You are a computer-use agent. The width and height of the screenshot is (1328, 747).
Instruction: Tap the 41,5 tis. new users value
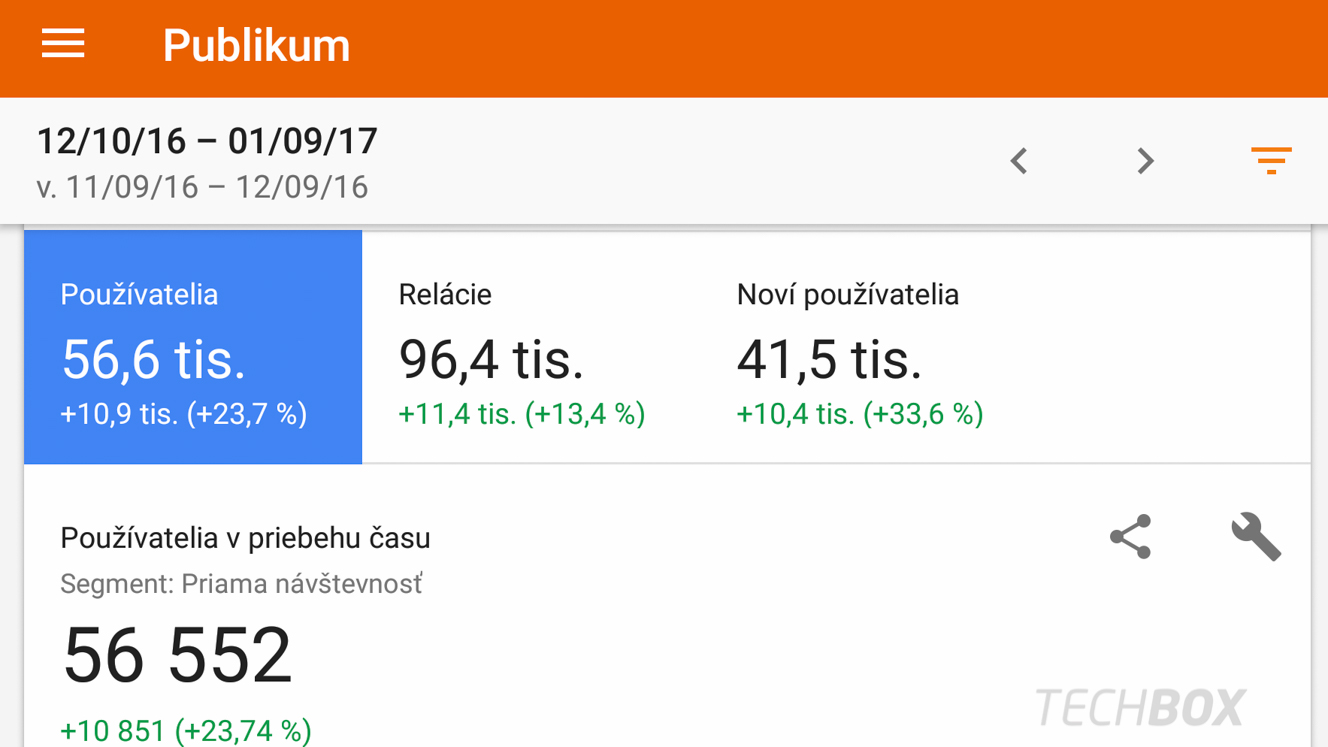point(829,359)
